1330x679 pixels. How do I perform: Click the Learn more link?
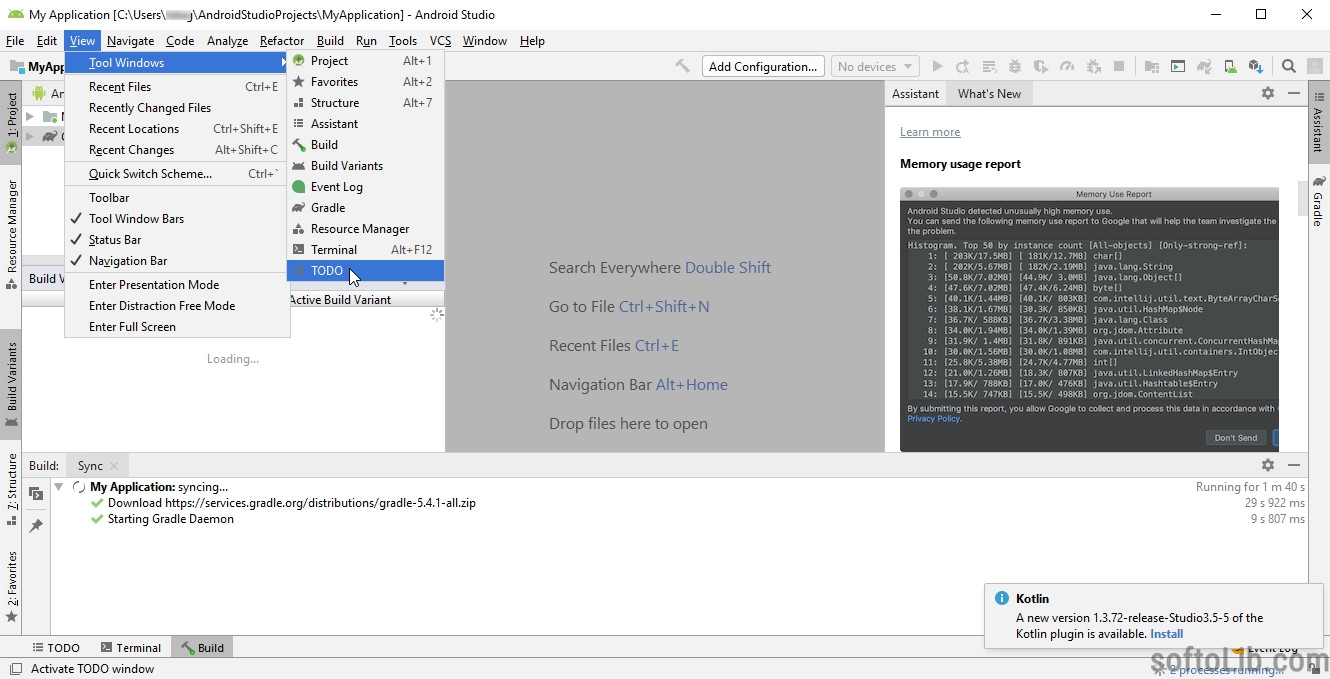tap(930, 132)
